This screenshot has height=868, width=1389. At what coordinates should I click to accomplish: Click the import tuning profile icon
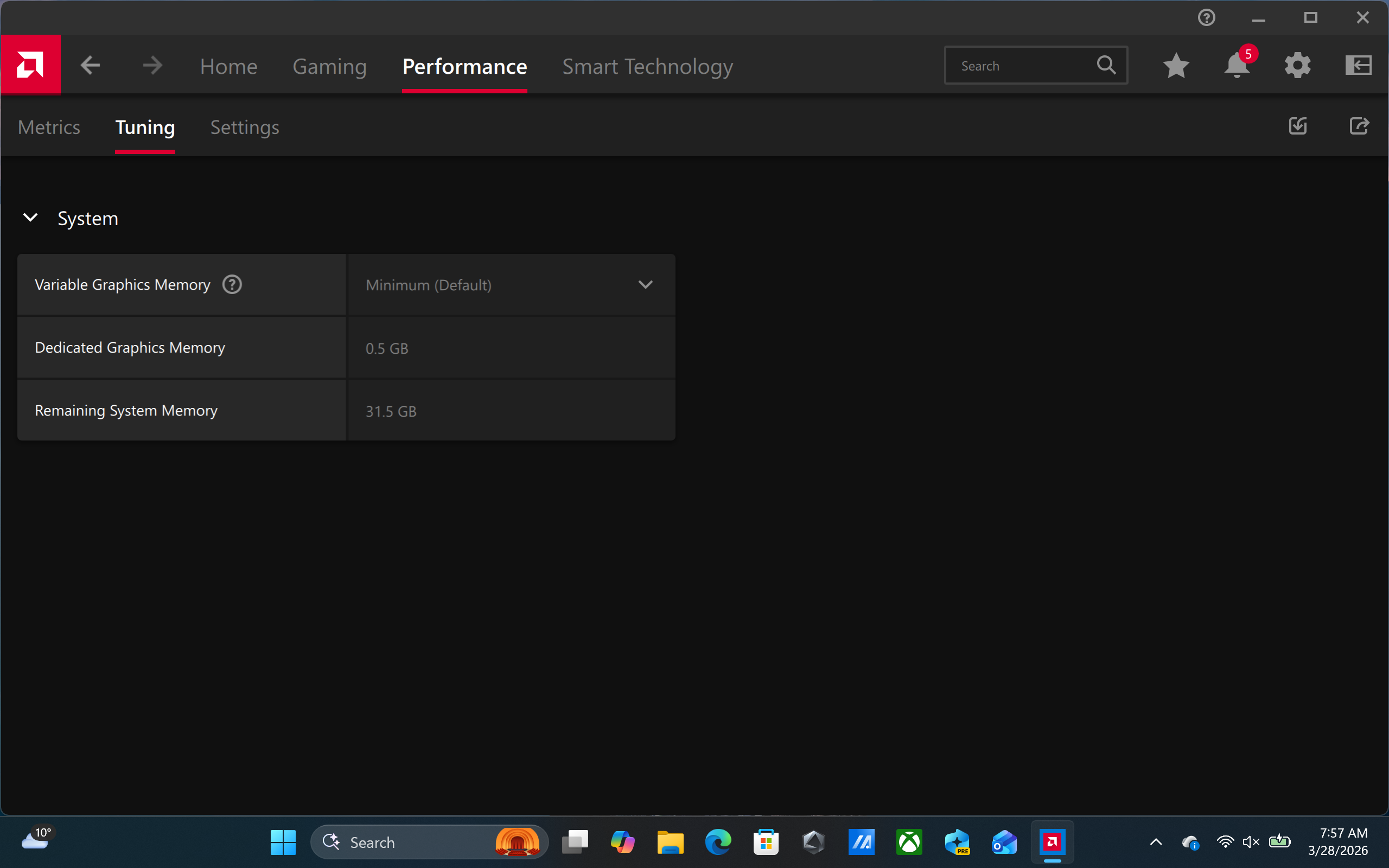tap(1297, 126)
